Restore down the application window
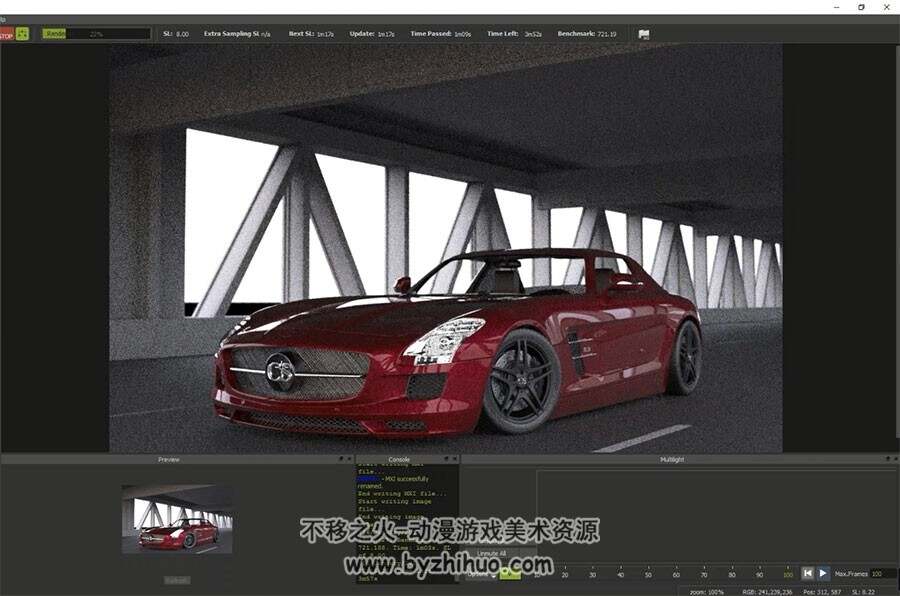 click(861, 7)
